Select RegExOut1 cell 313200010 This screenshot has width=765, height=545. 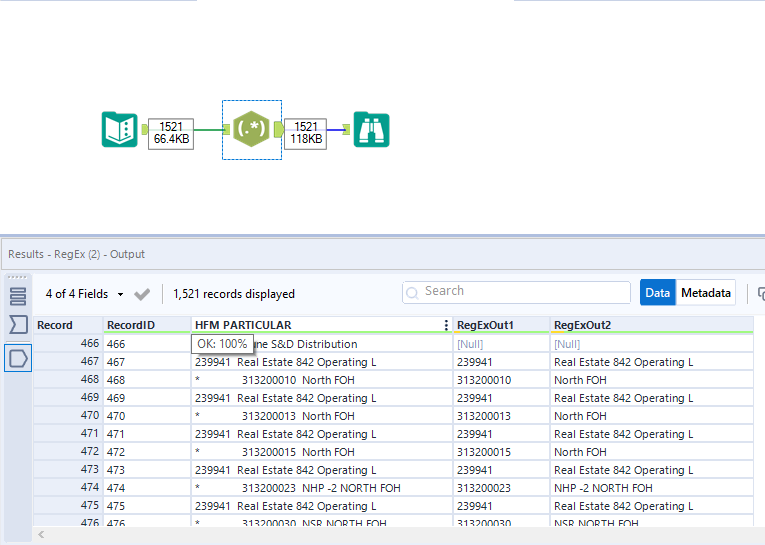(501, 380)
